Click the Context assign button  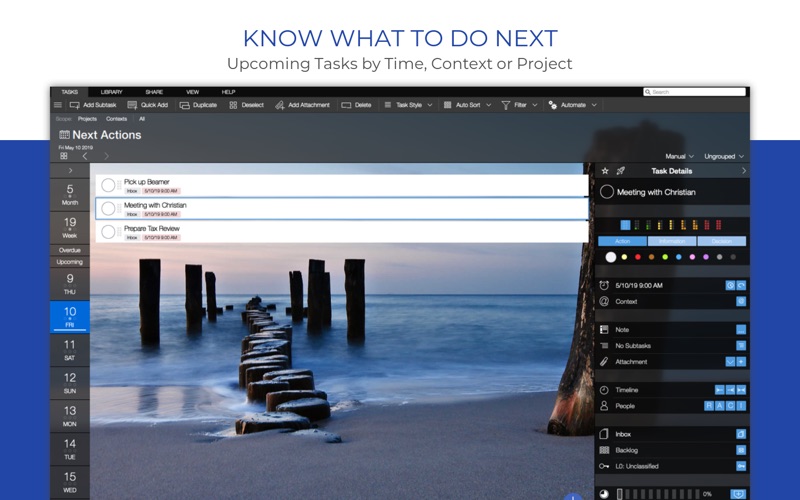pyautogui.click(x=741, y=302)
